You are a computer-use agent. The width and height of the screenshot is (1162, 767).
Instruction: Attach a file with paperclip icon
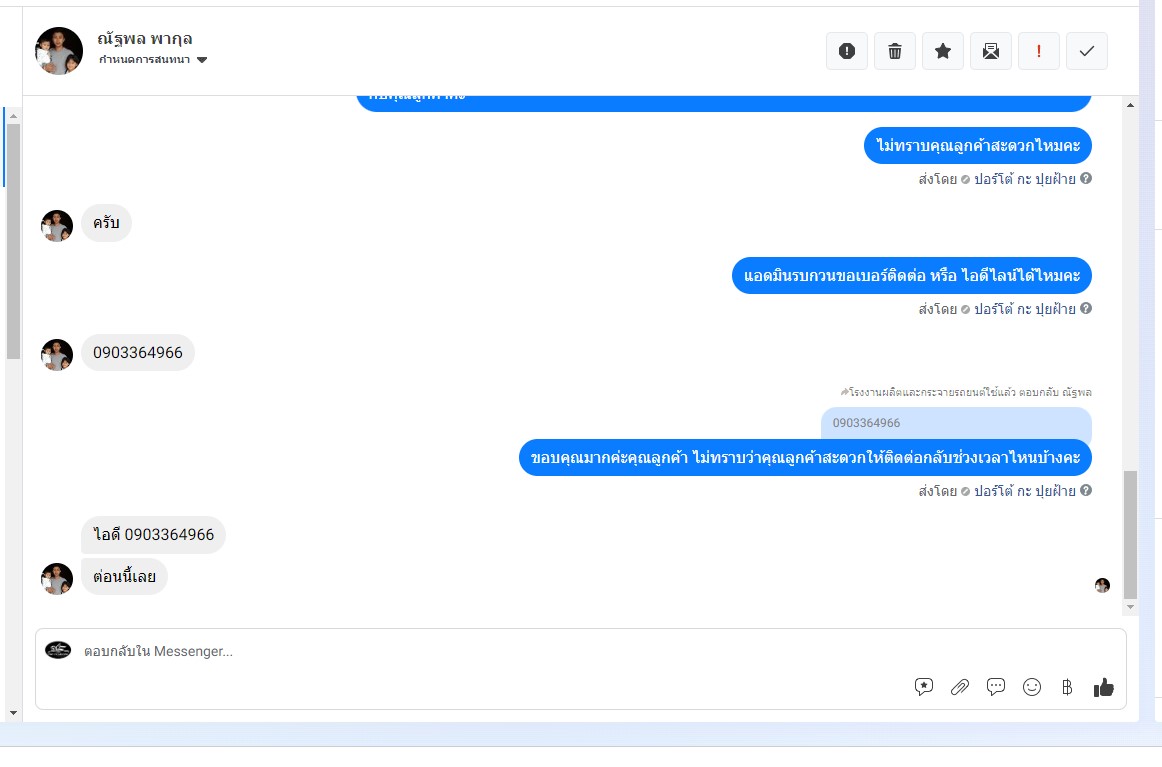coord(960,687)
